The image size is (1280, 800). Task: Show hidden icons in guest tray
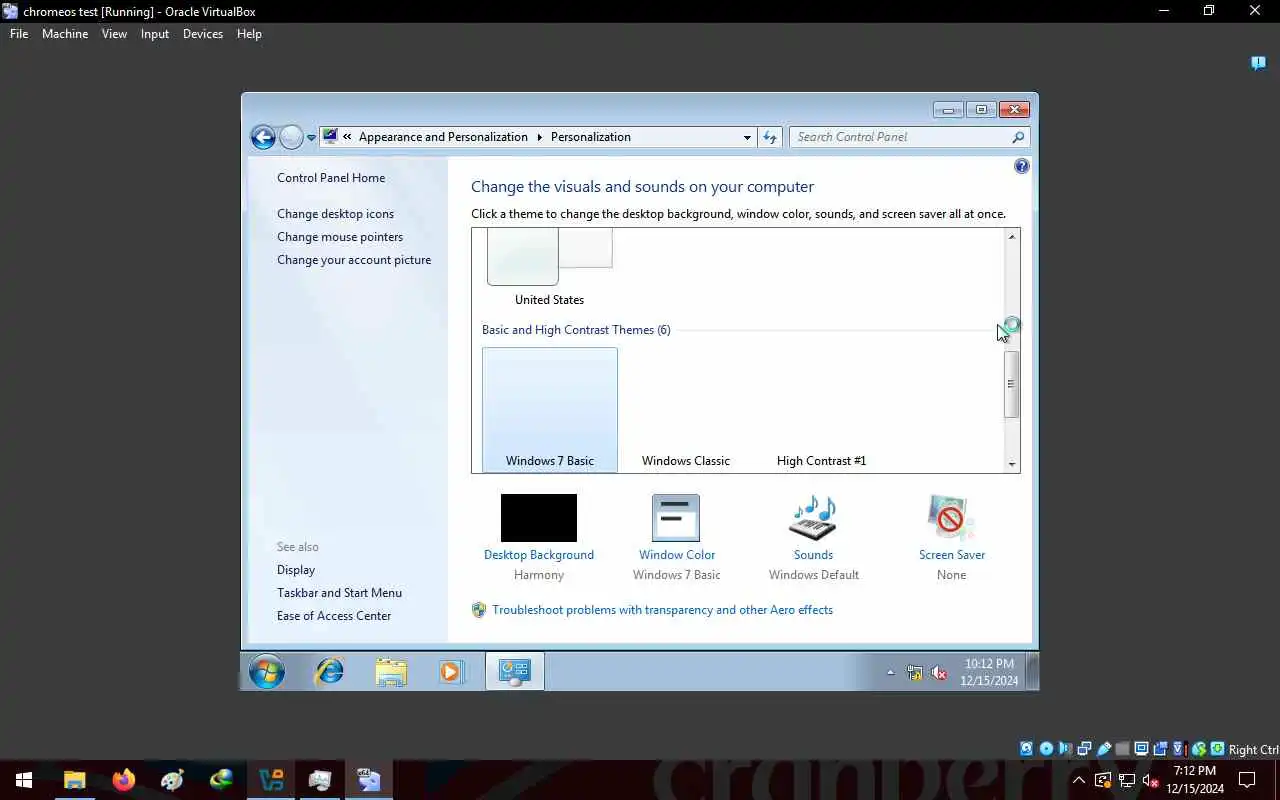890,673
